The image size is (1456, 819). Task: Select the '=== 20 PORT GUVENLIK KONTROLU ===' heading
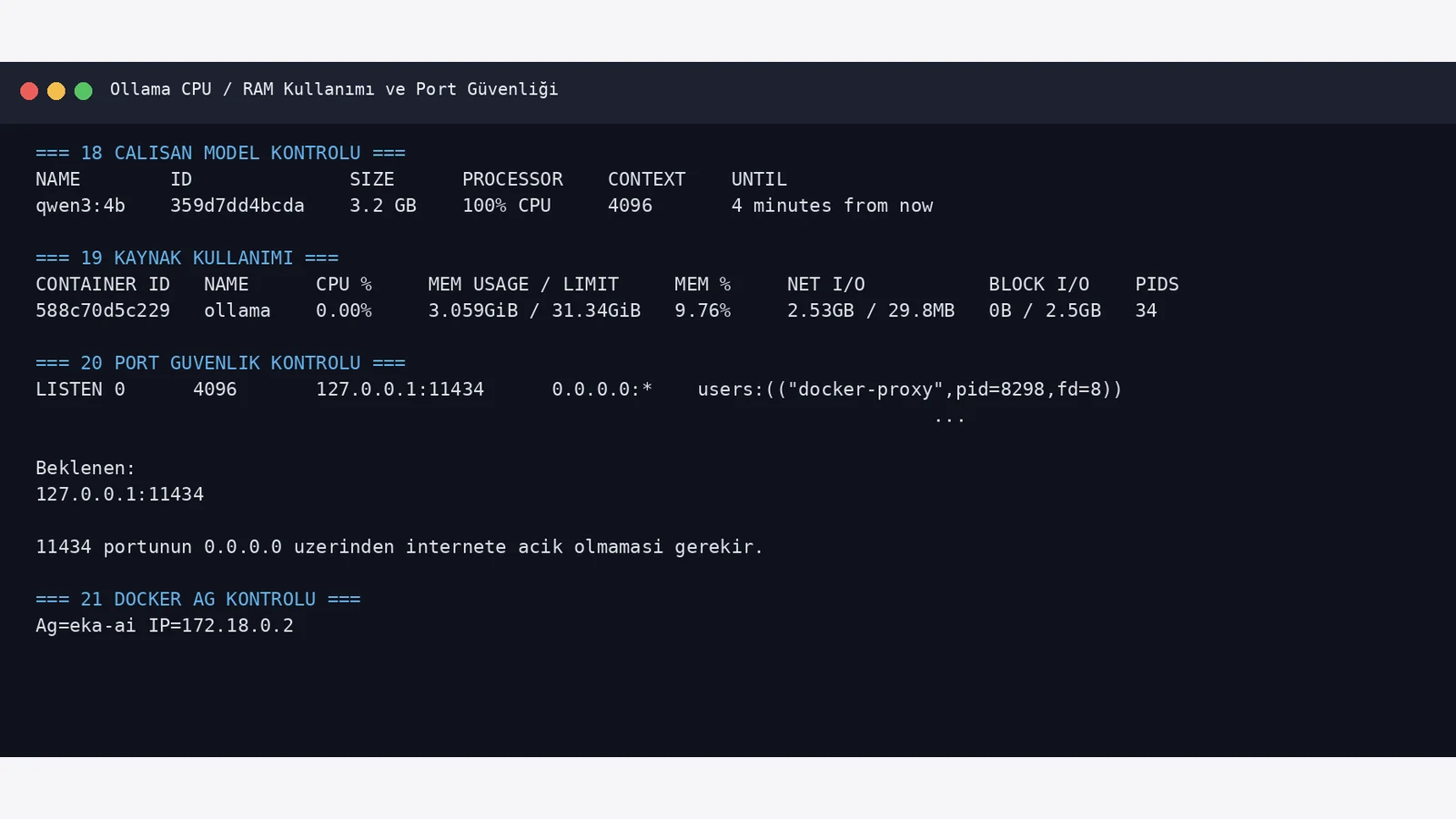[x=220, y=363]
